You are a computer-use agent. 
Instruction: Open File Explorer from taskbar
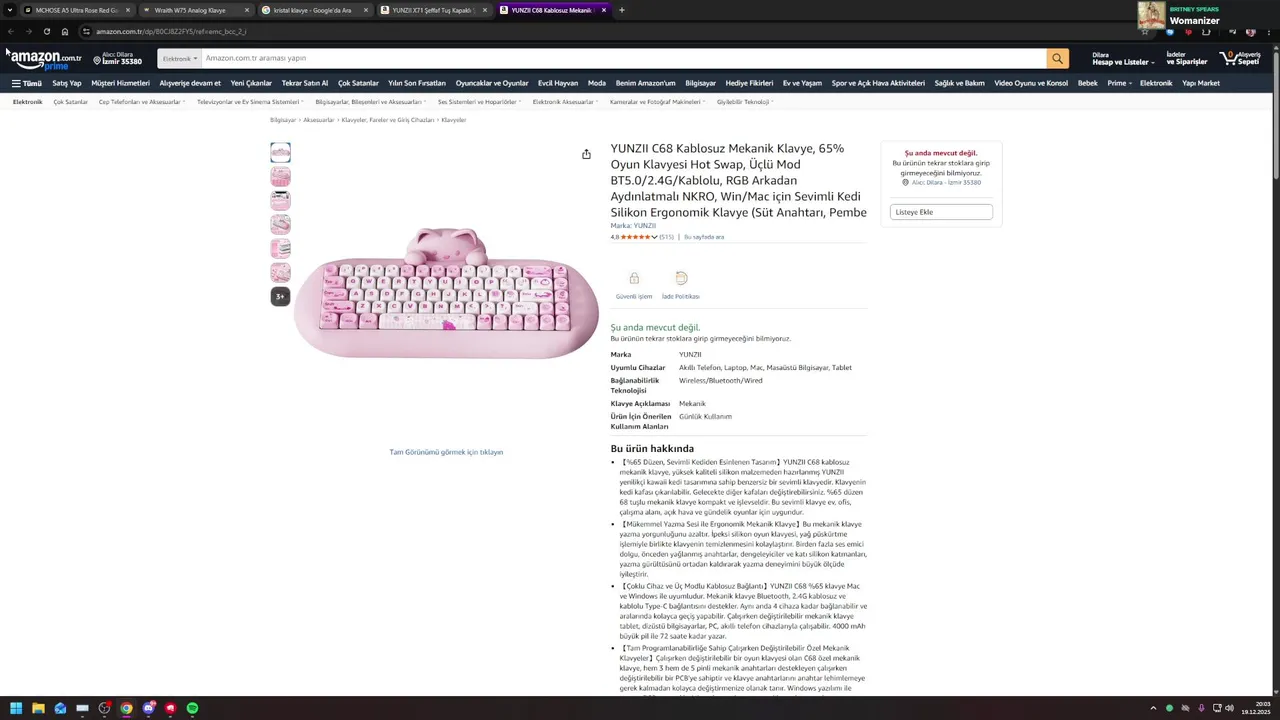[x=38, y=708]
